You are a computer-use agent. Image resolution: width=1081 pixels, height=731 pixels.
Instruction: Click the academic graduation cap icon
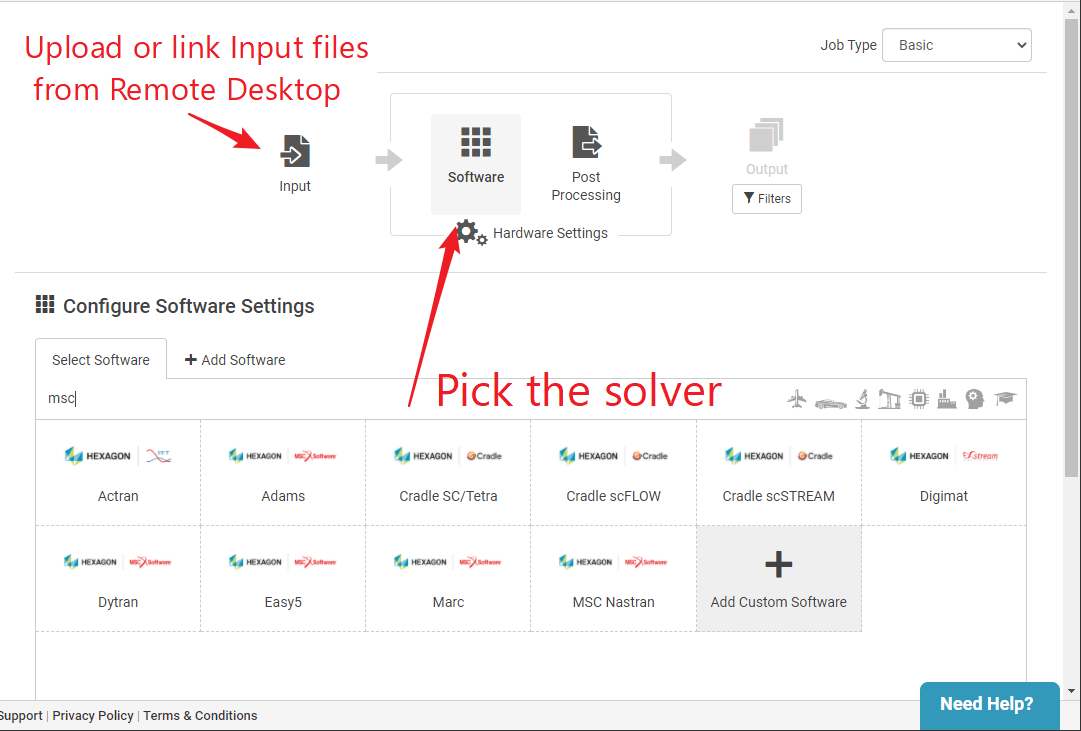tap(1005, 399)
